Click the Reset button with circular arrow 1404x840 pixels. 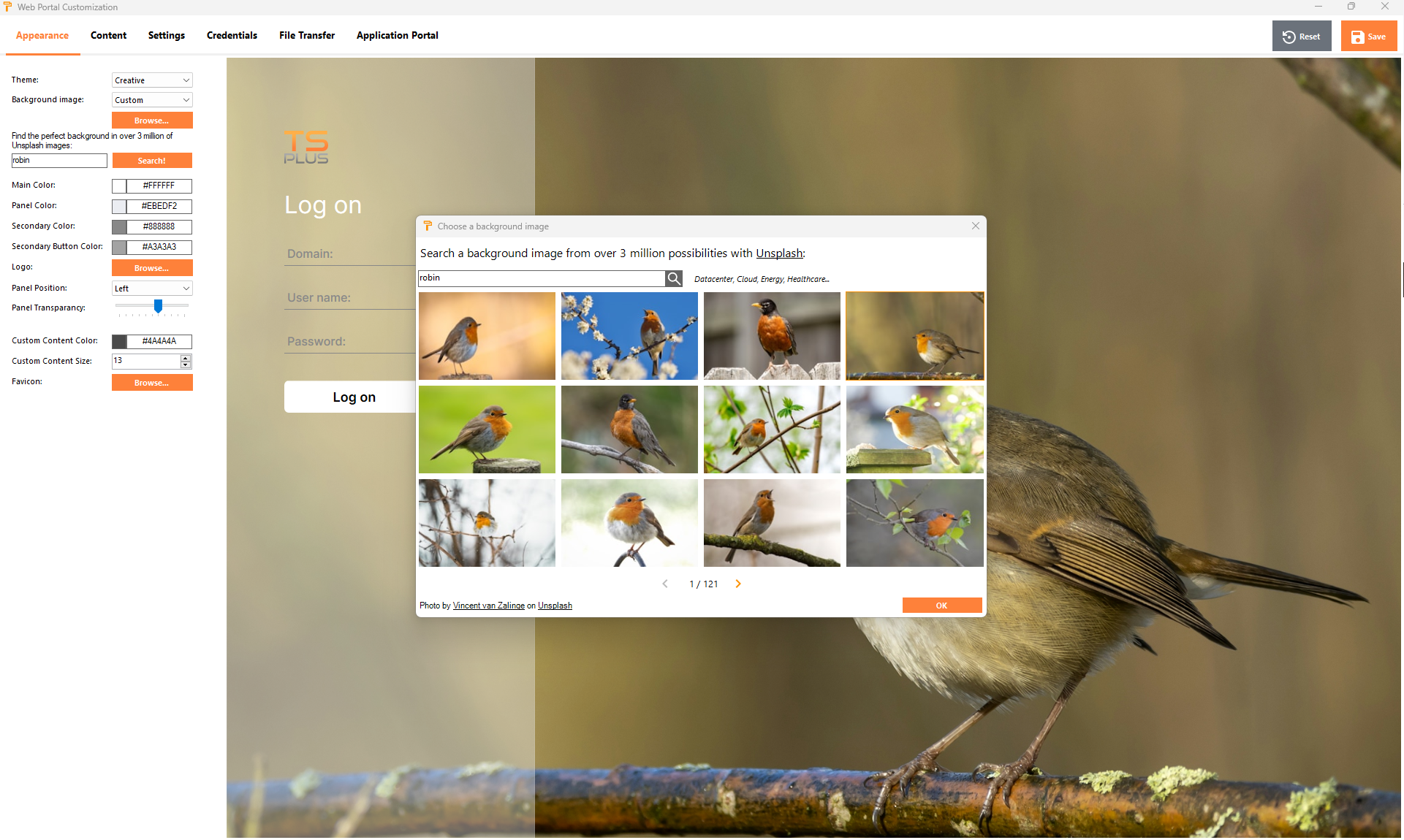click(x=1301, y=37)
